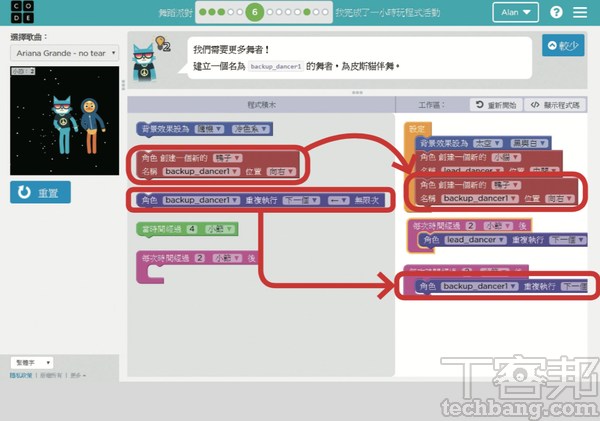Open the 版權所有 copyright link
The width and height of the screenshot is (600, 421).
pyautogui.click(x=51, y=375)
